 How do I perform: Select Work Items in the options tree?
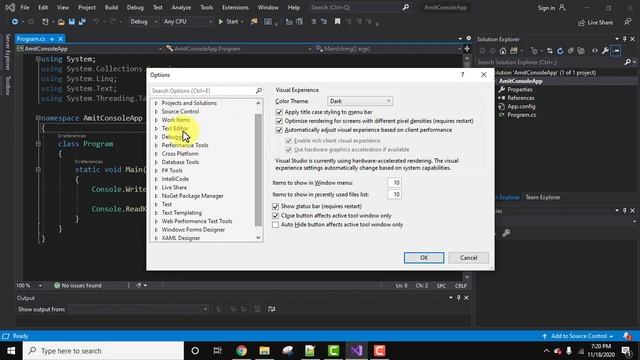tap(176, 120)
